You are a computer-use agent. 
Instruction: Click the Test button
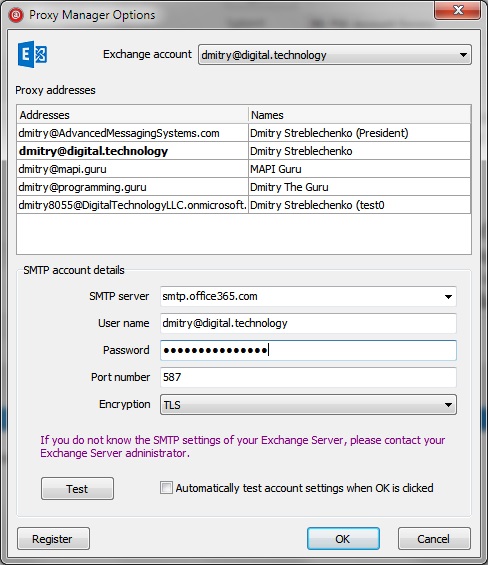point(77,489)
